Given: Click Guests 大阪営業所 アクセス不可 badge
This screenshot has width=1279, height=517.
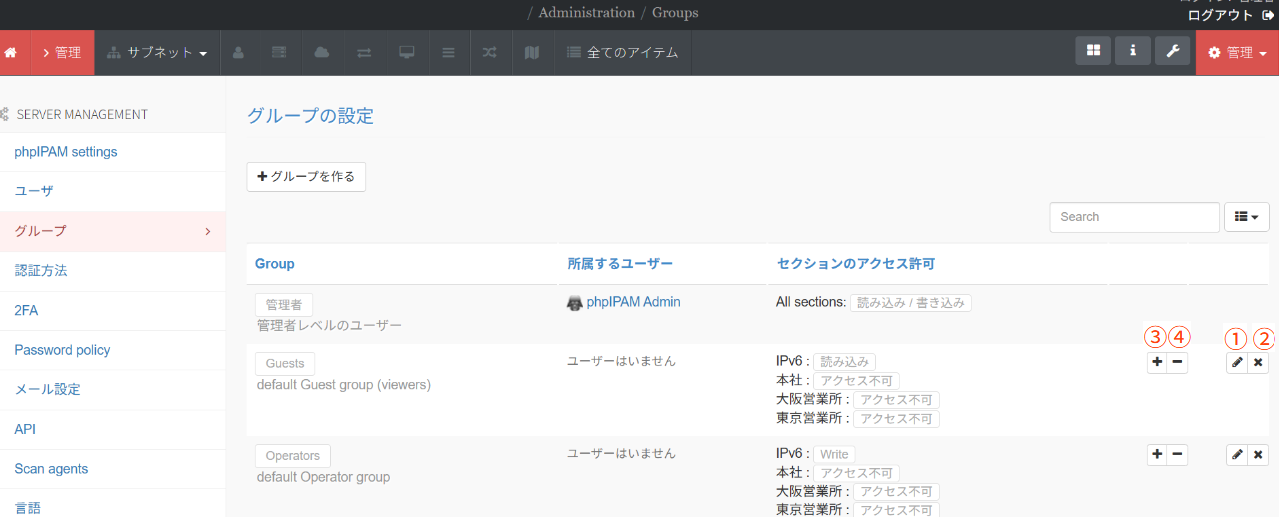Looking at the screenshot, I should 896,400.
